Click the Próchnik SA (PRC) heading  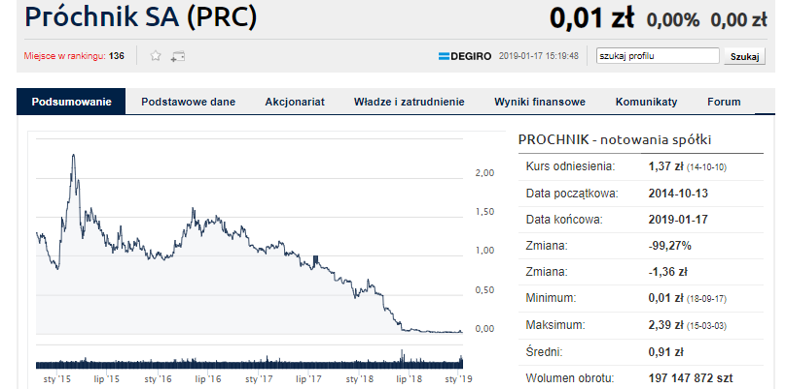[140, 17]
